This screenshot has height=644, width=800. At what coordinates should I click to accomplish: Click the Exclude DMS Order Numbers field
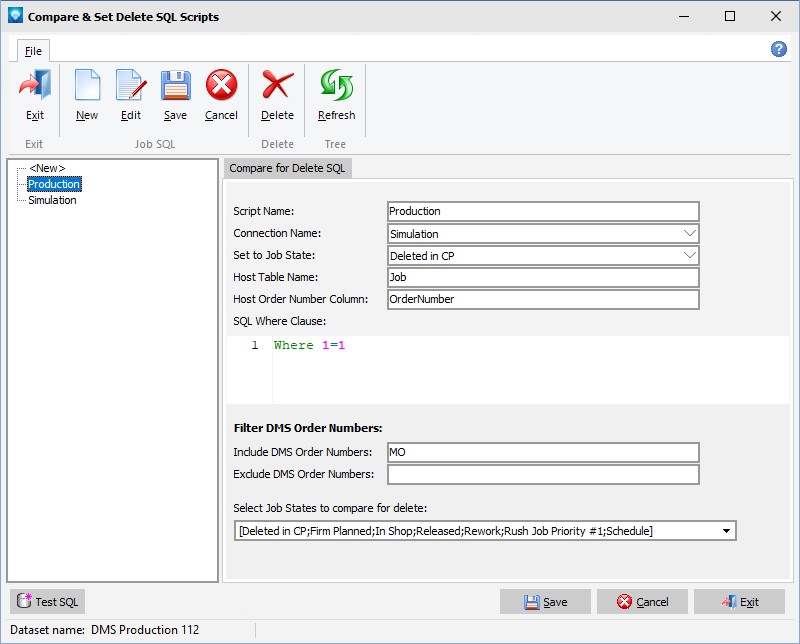click(x=543, y=474)
